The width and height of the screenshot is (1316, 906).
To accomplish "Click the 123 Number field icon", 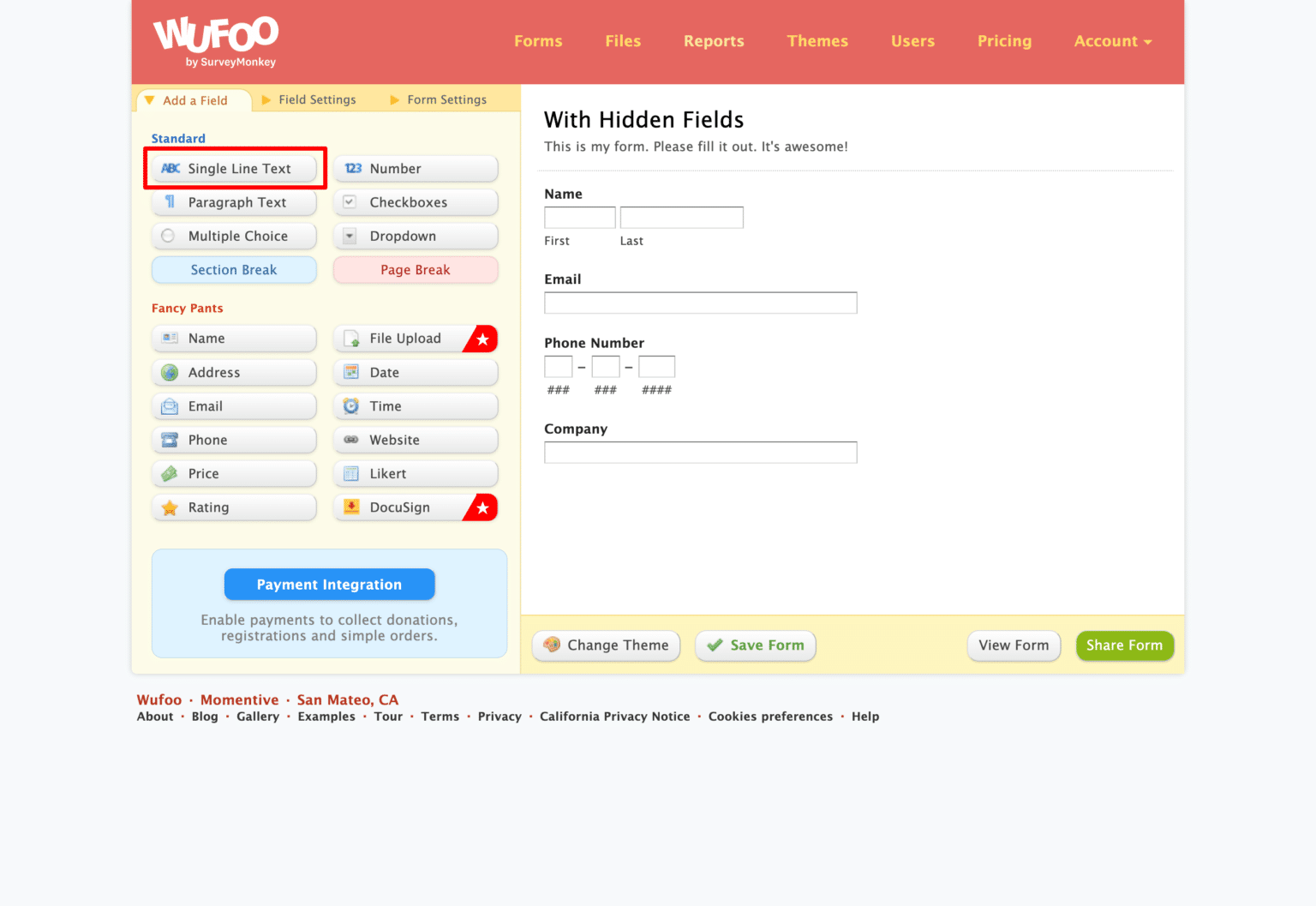I will coord(353,168).
